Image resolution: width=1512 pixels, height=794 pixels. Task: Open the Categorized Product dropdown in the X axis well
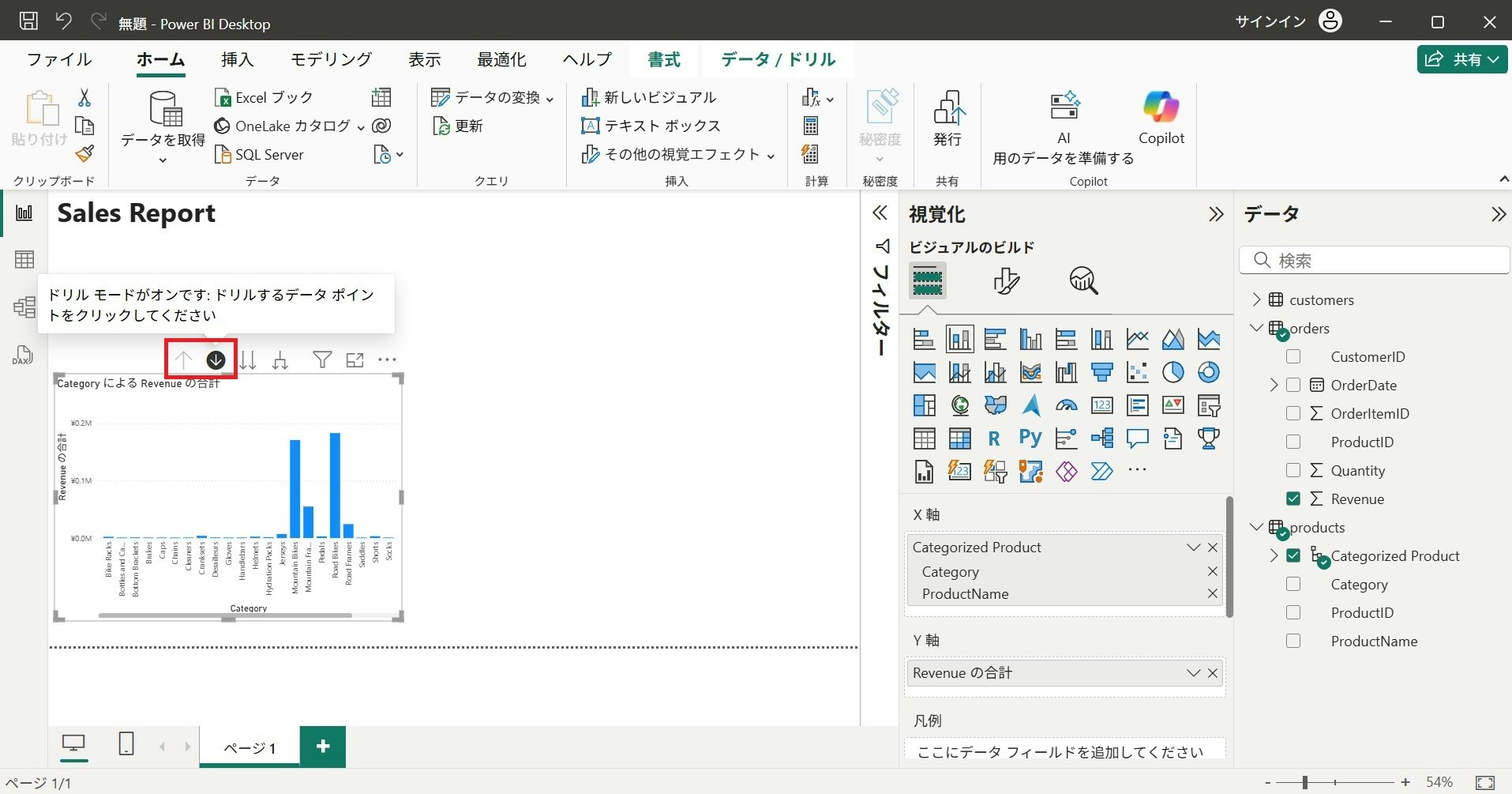point(1193,548)
